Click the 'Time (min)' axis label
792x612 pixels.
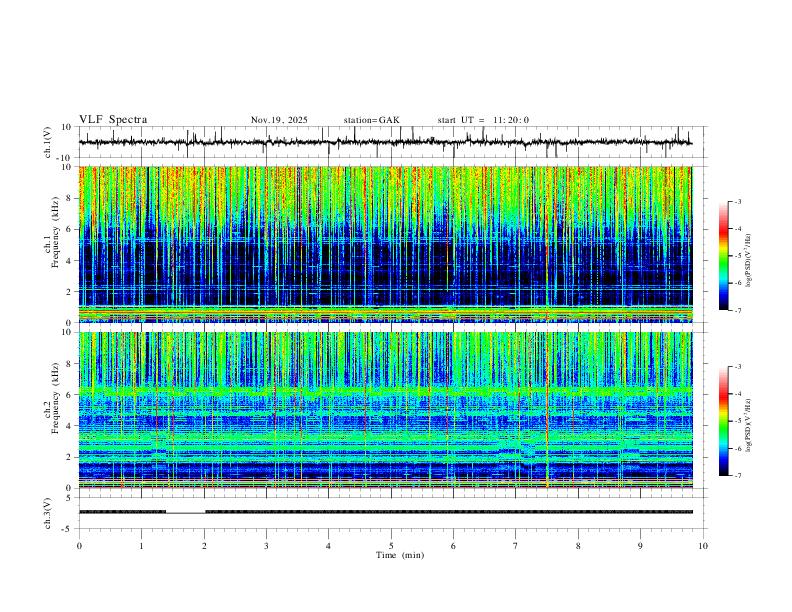[x=400, y=555]
